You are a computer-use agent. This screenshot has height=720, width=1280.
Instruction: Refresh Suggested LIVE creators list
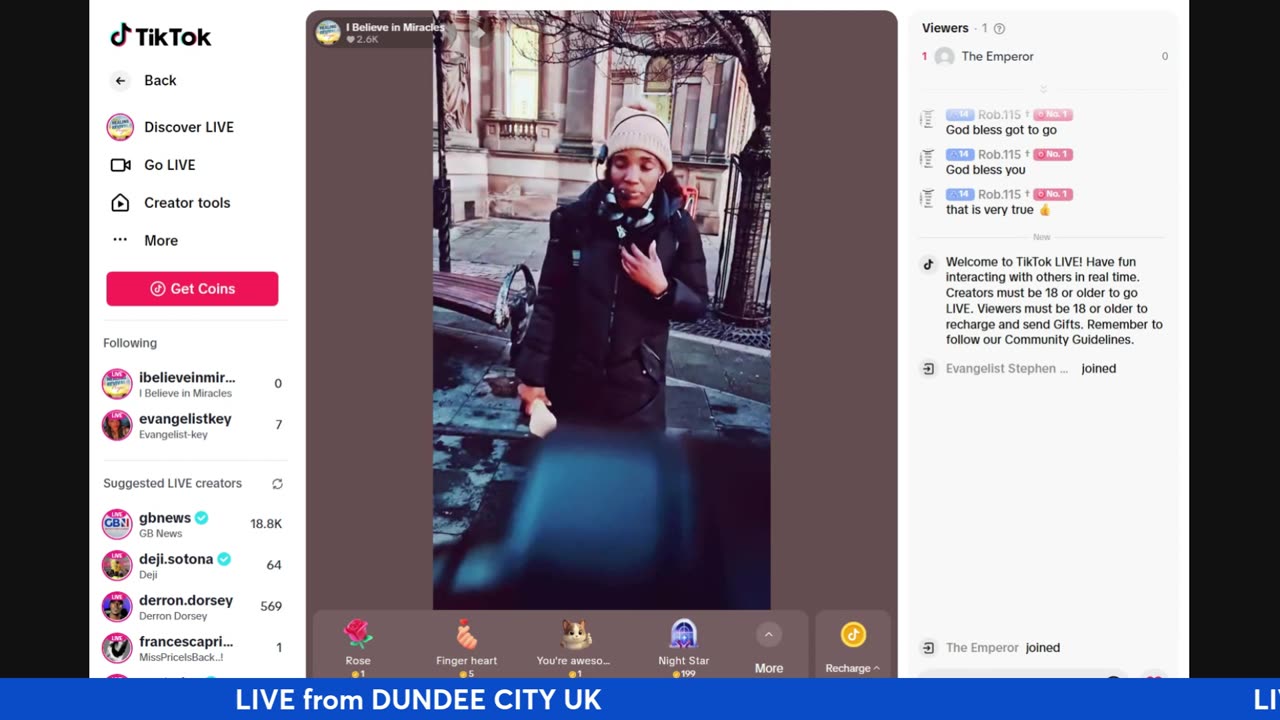(277, 484)
